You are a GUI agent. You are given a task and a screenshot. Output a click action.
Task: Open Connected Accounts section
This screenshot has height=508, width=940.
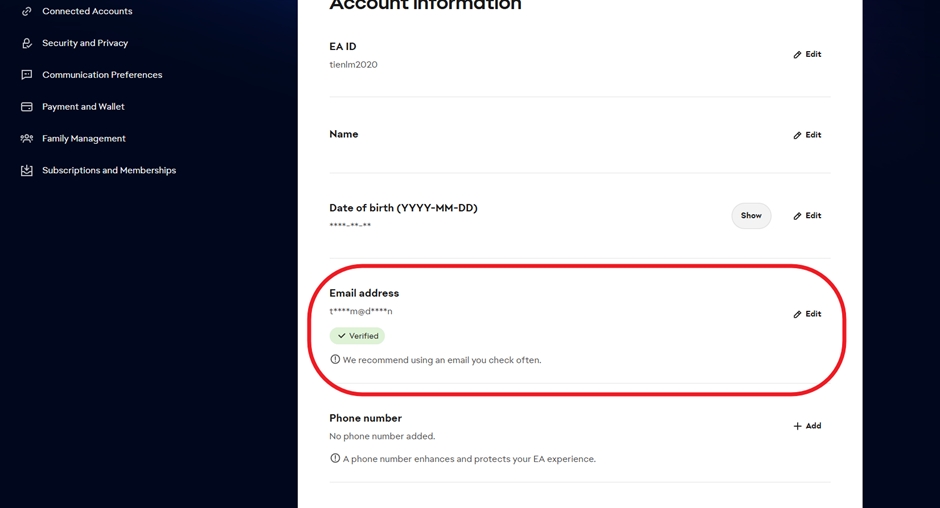point(87,11)
